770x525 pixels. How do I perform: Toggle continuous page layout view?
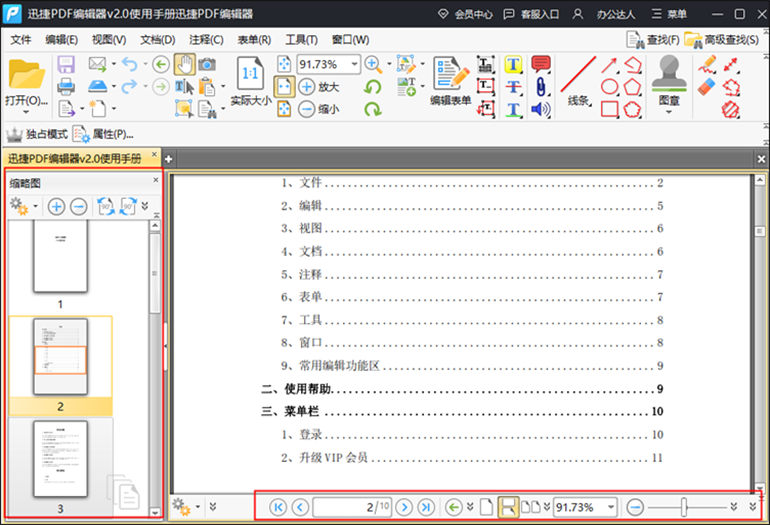[508, 507]
